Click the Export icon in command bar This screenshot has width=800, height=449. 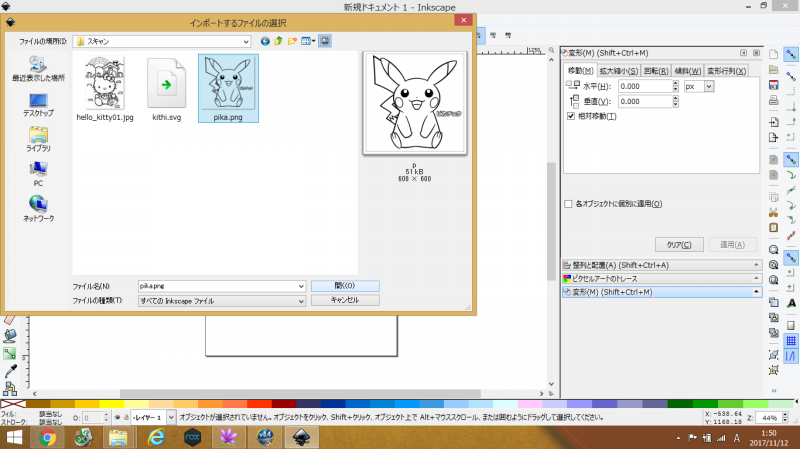coord(773,137)
